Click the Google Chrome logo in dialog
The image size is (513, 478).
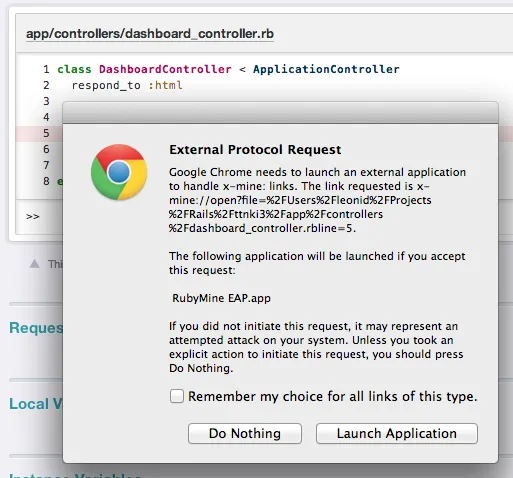click(119, 172)
